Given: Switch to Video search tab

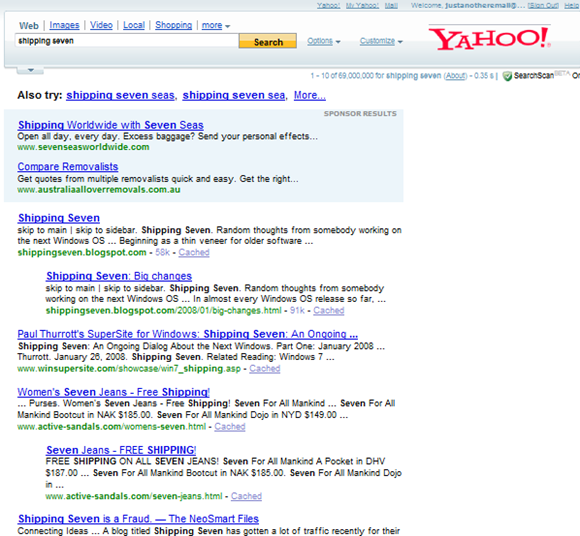Looking at the screenshot, I should [101, 25].
